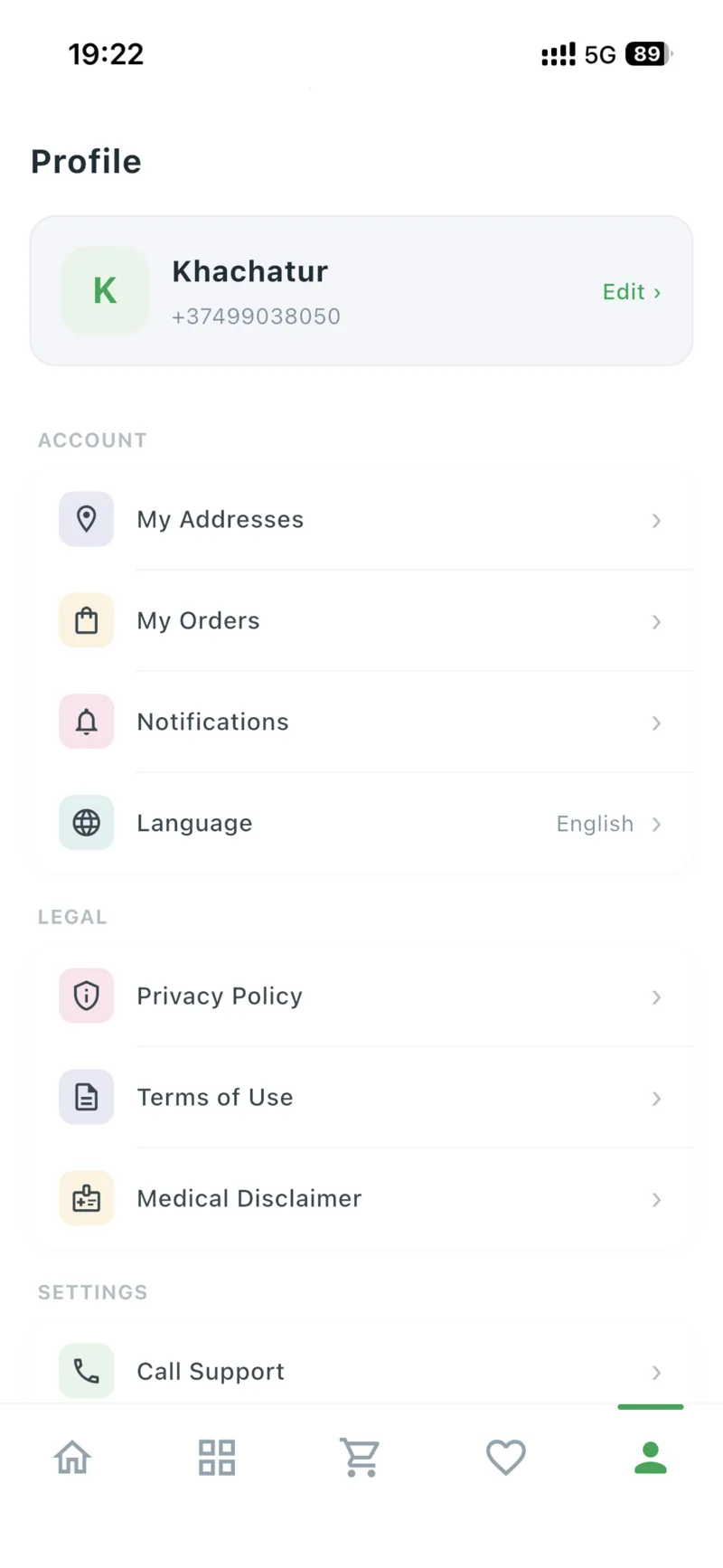Tap the location pin icon for My Addresses
The width and height of the screenshot is (723, 1568).
click(x=87, y=519)
